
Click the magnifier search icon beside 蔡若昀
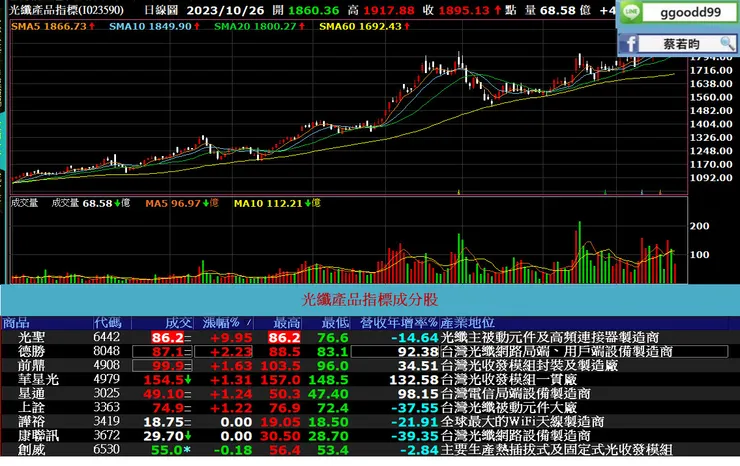727,44
